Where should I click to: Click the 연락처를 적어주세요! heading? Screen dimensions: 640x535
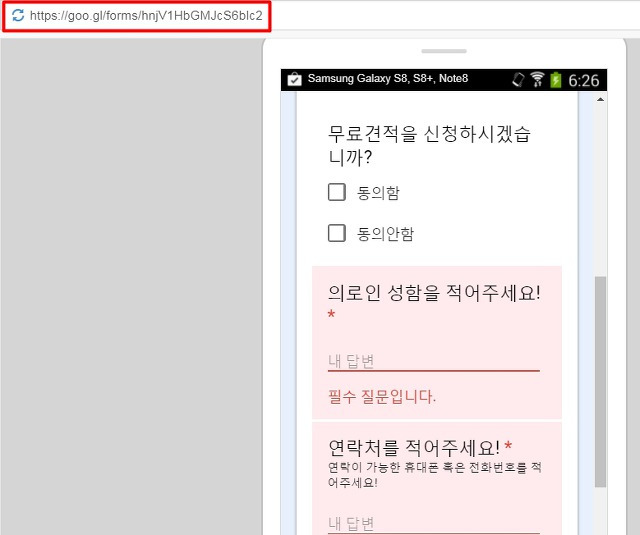pos(414,448)
